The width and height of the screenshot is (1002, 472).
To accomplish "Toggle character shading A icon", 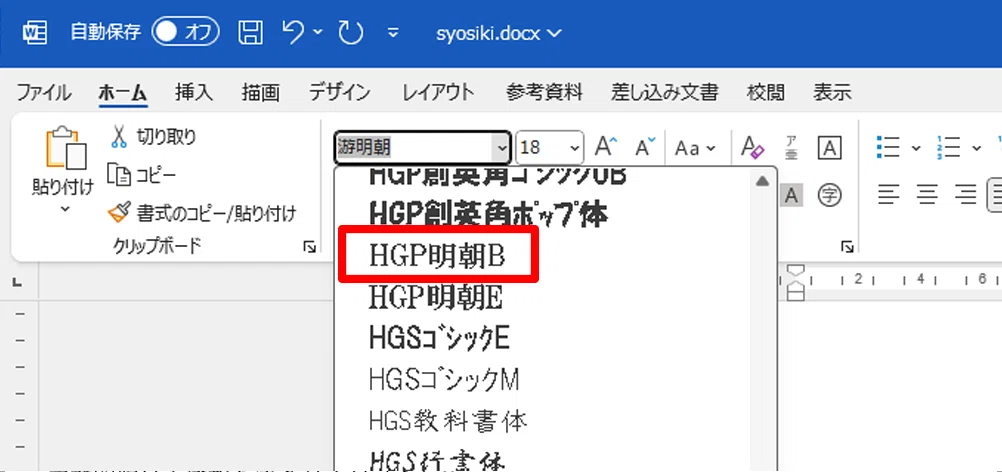I will pyautogui.click(x=791, y=195).
